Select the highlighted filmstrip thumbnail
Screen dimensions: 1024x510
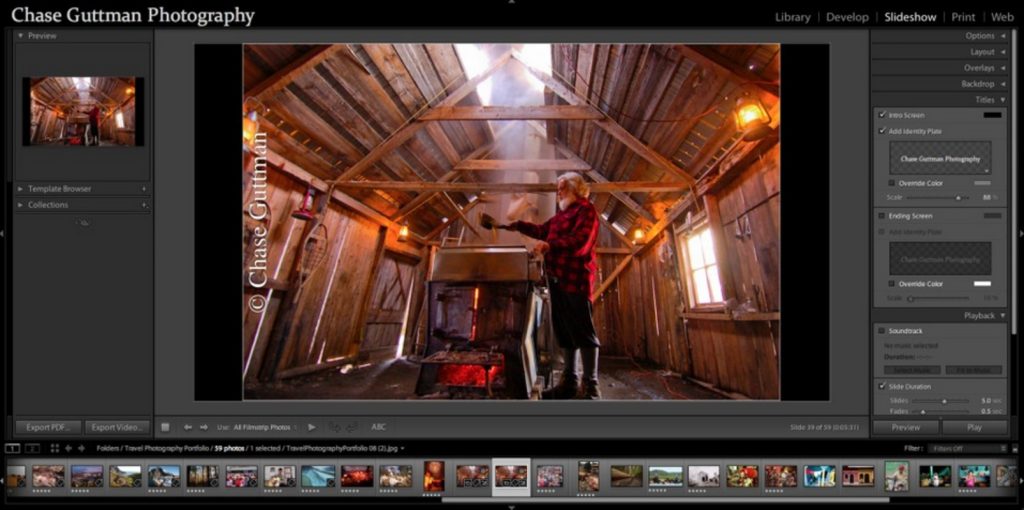pos(511,477)
